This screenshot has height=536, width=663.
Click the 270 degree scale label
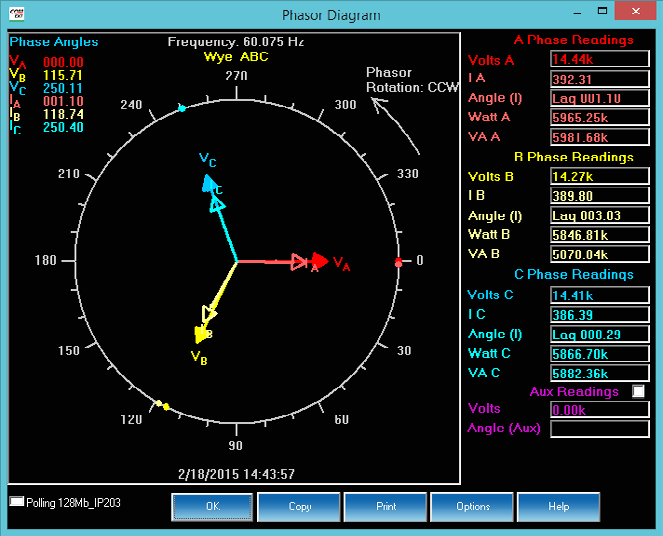236,76
